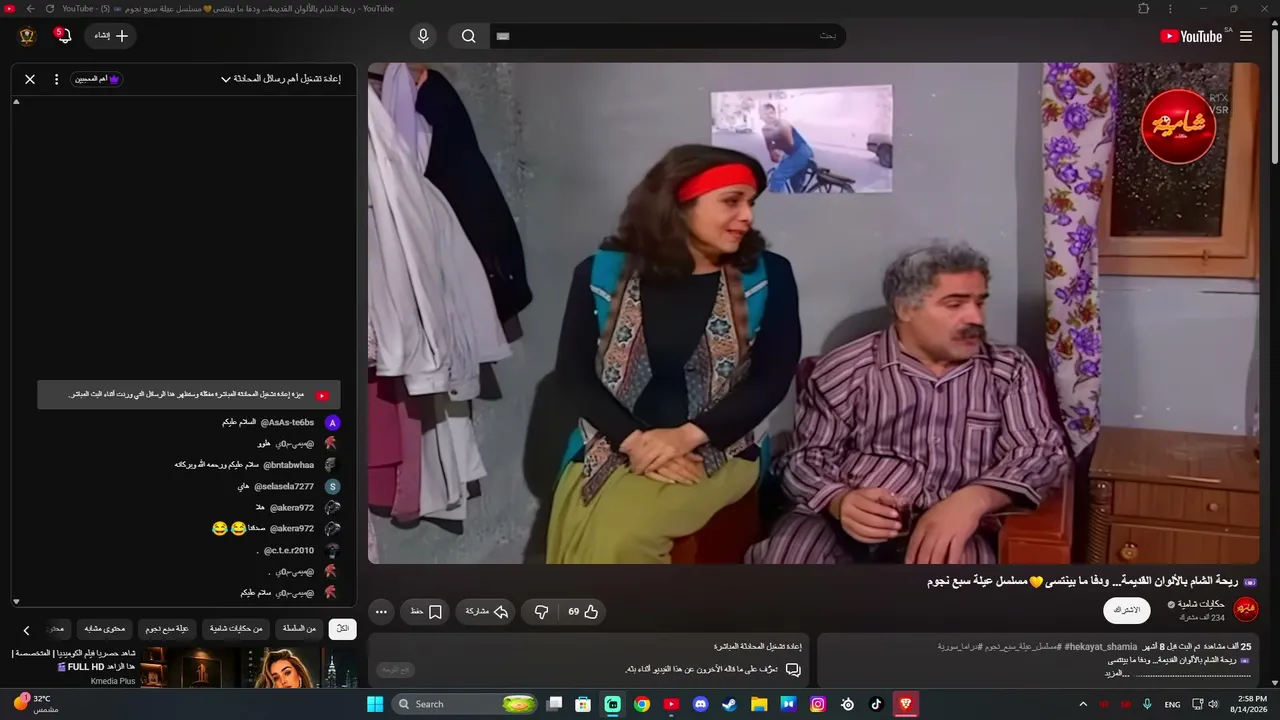The width and height of the screenshot is (1280, 720).
Task: Open the Windows Start menu
Action: tap(375, 704)
